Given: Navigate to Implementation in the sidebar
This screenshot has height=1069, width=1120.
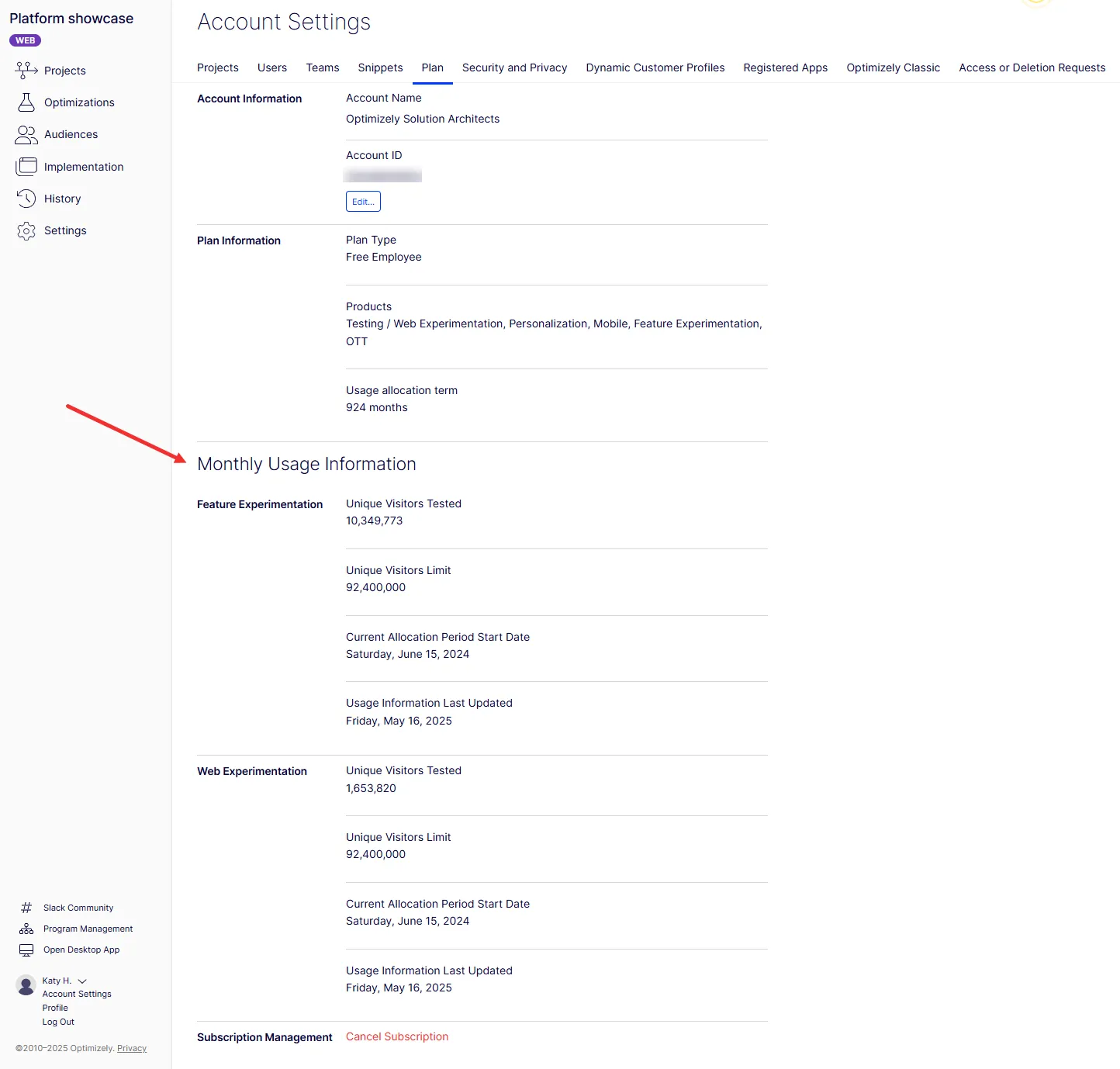Looking at the screenshot, I should (x=84, y=167).
